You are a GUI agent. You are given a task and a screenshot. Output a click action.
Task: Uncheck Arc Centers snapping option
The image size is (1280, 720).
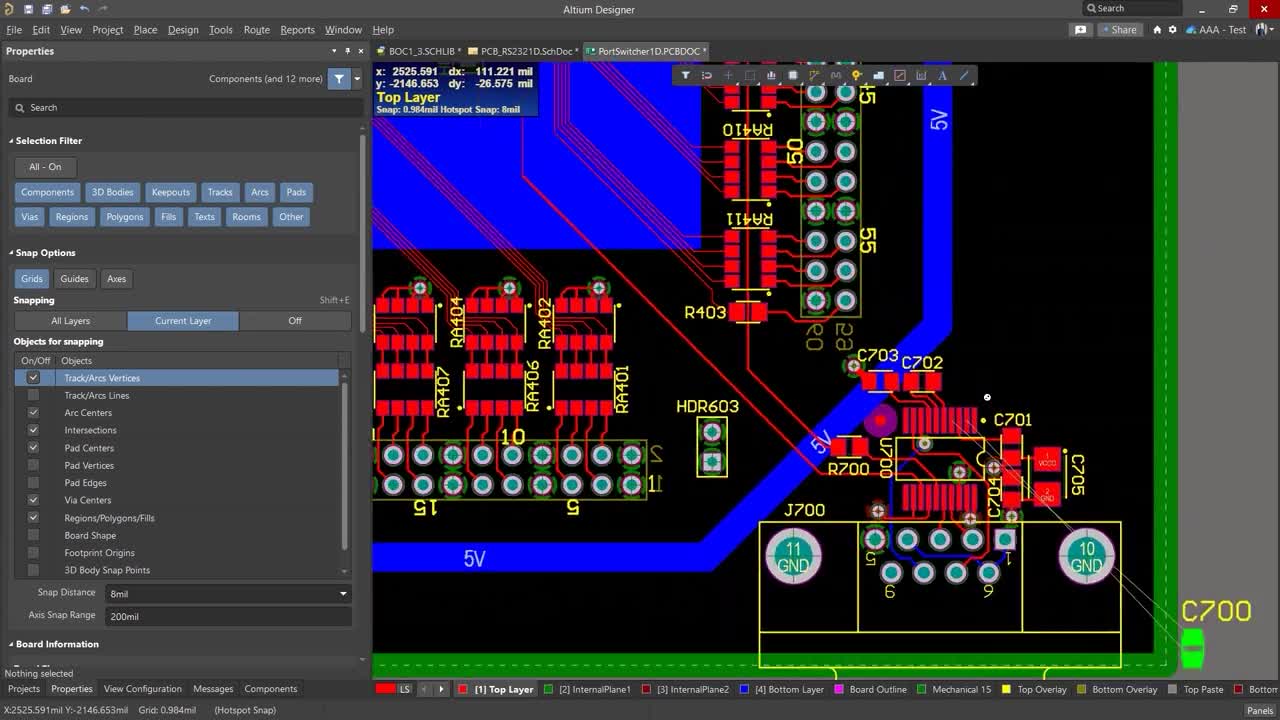pos(33,413)
